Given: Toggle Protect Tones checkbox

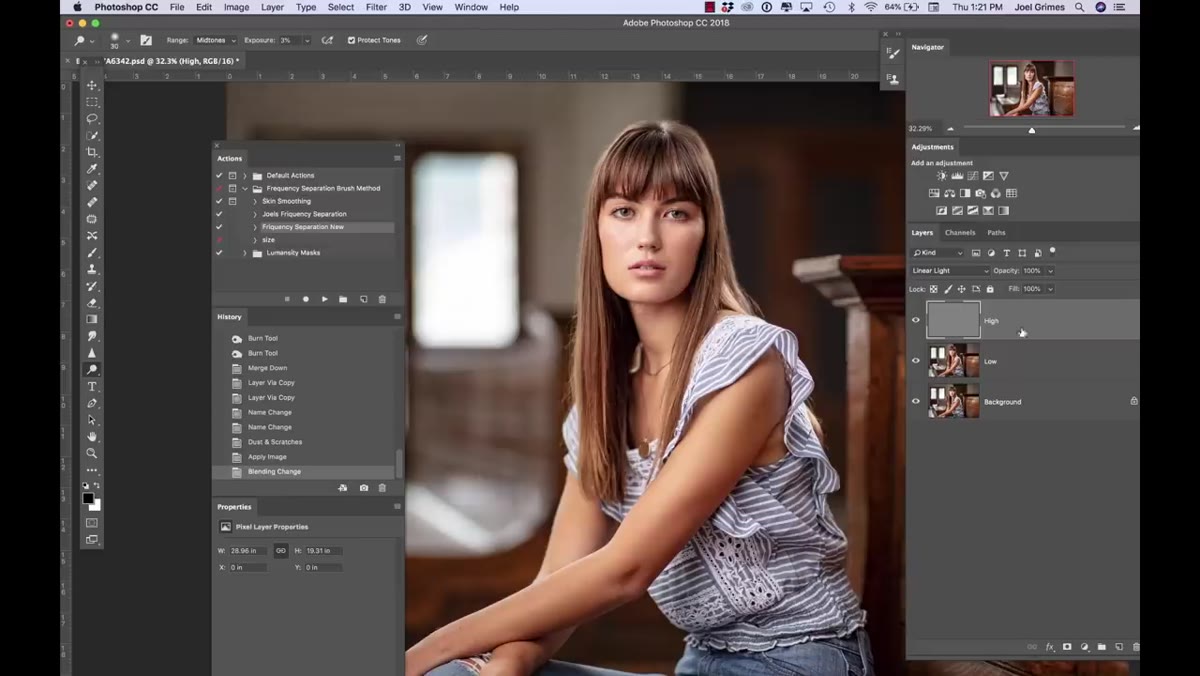Looking at the screenshot, I should click(x=351, y=40).
